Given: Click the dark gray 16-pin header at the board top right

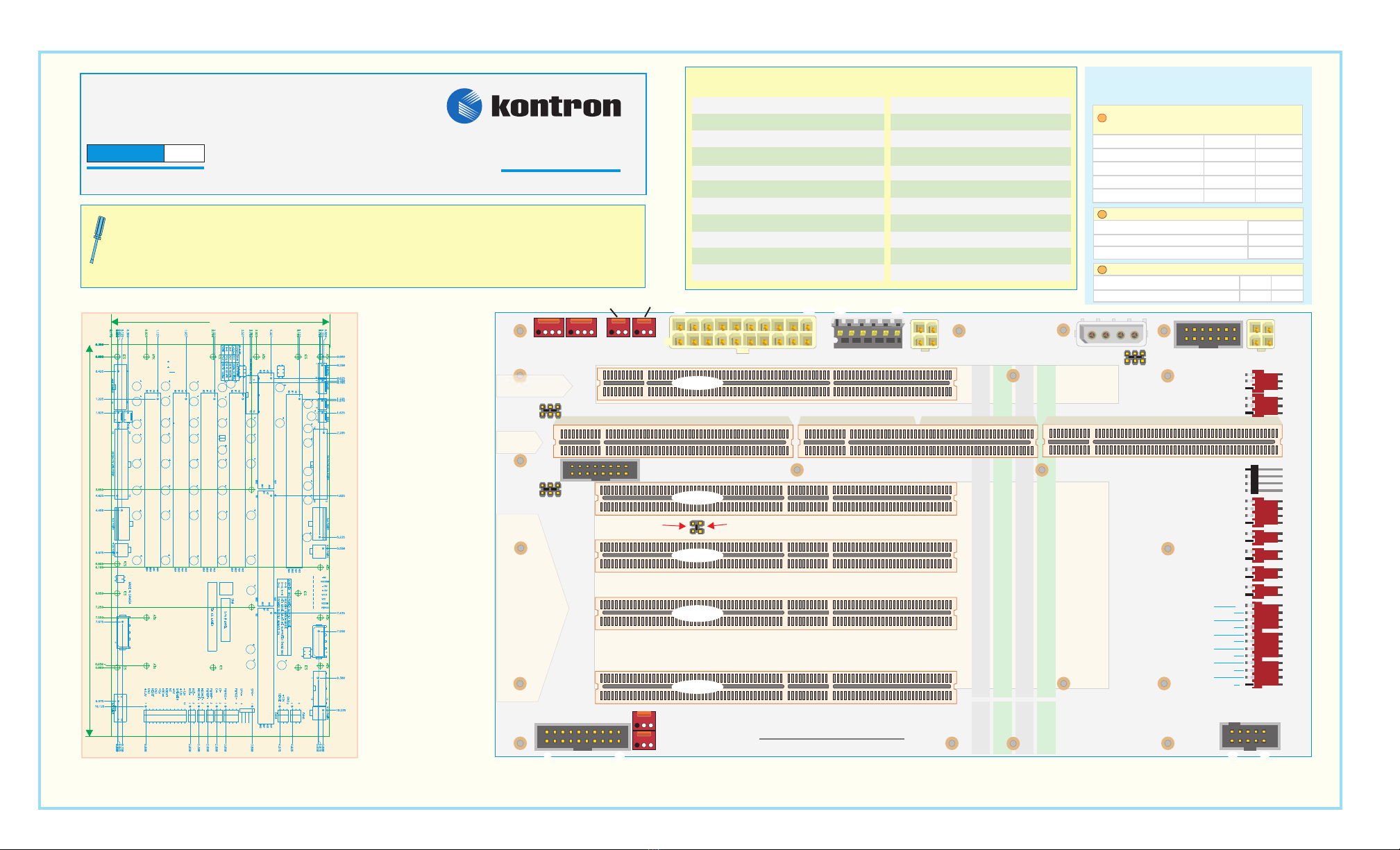Looking at the screenshot, I should click(1208, 334).
